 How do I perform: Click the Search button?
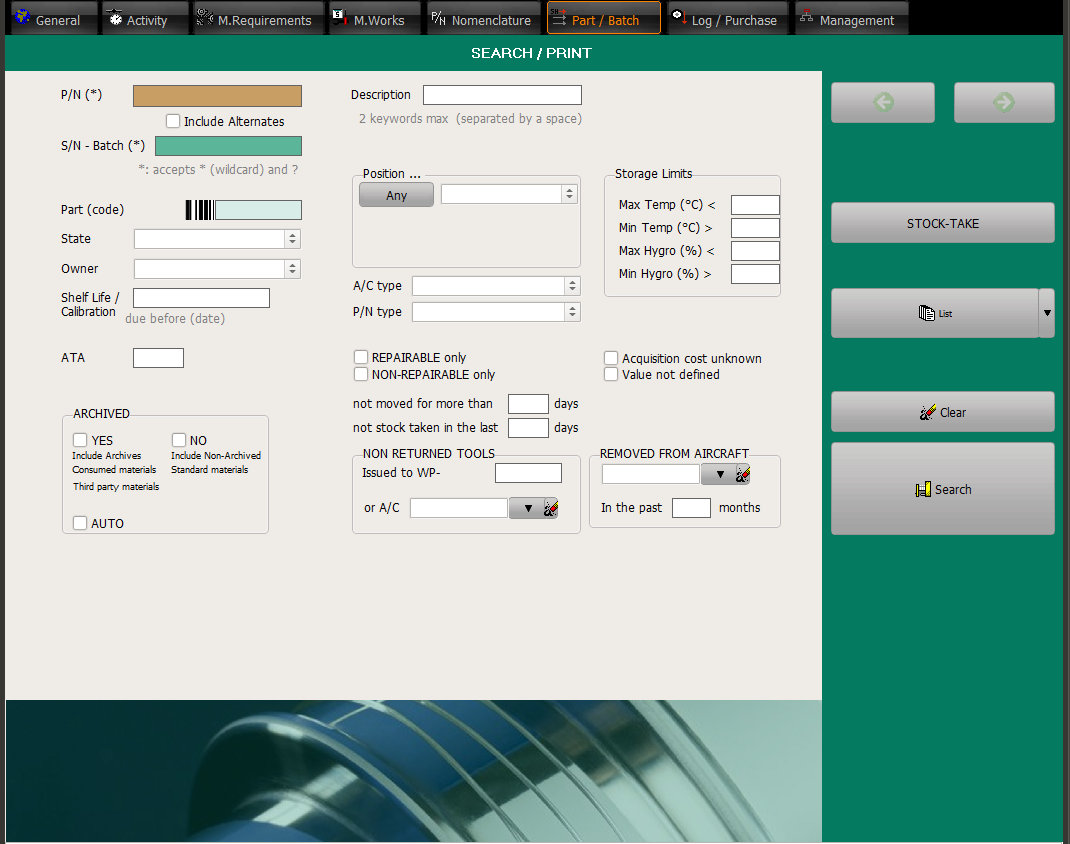[942, 489]
